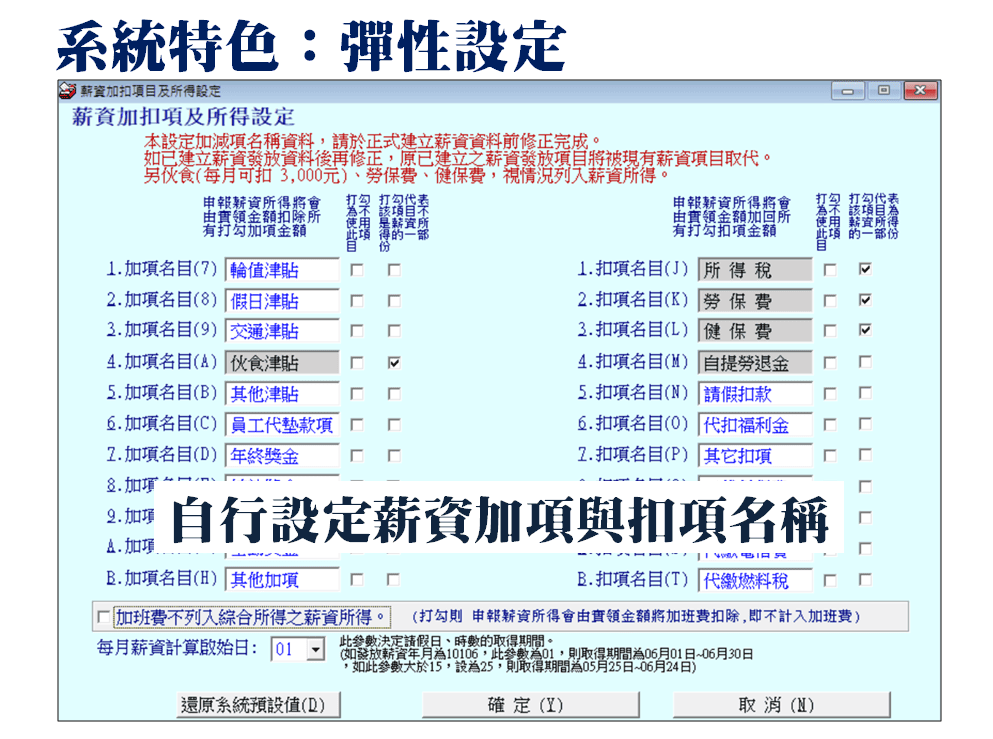993x739 pixels.
Task: Edit the 其它扣項 deduction field
Action: pyautogui.click(x=755, y=456)
